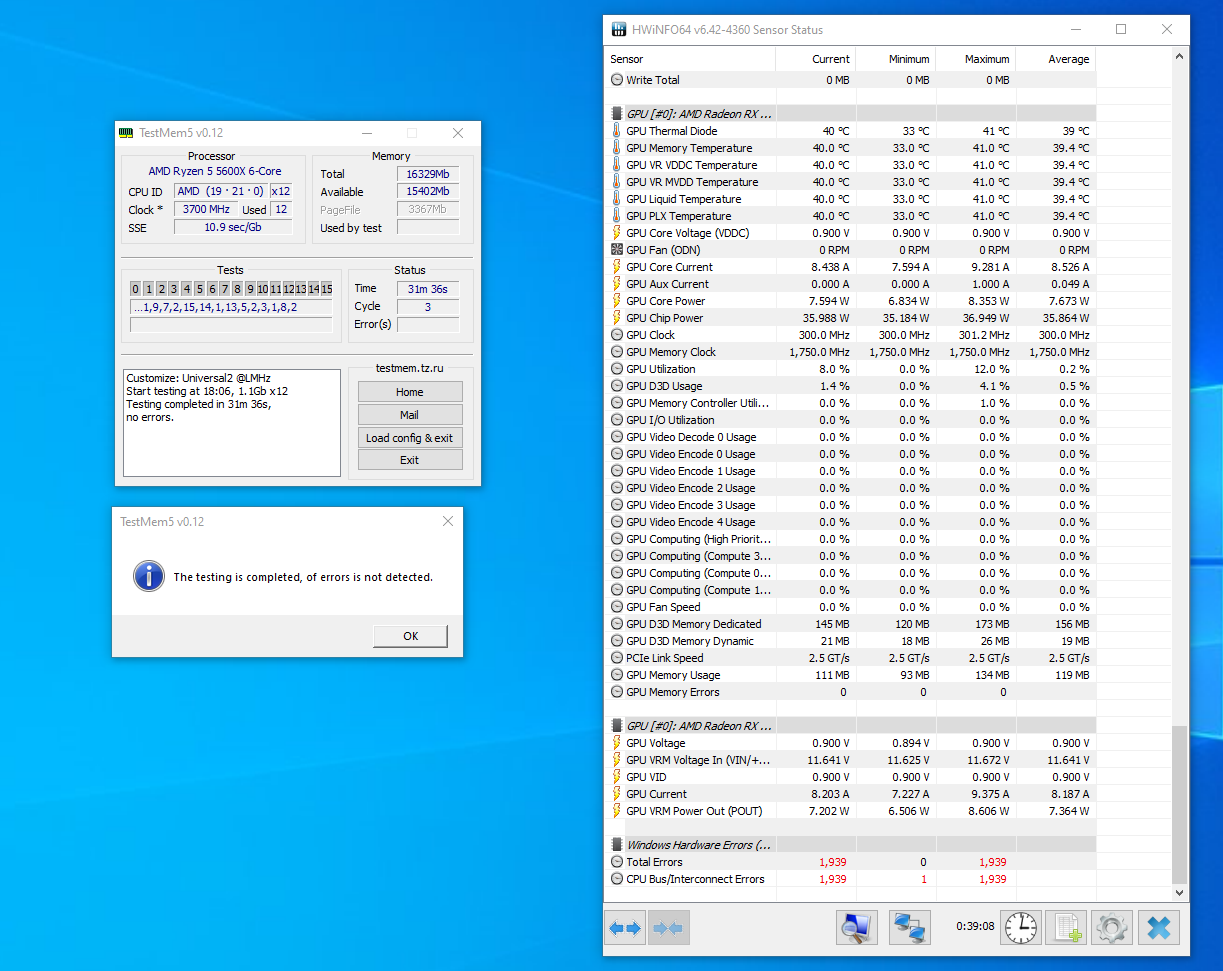Click the GPU Core Voltage lightning icon
Image resolution: width=1223 pixels, height=971 pixels.
tap(616, 233)
